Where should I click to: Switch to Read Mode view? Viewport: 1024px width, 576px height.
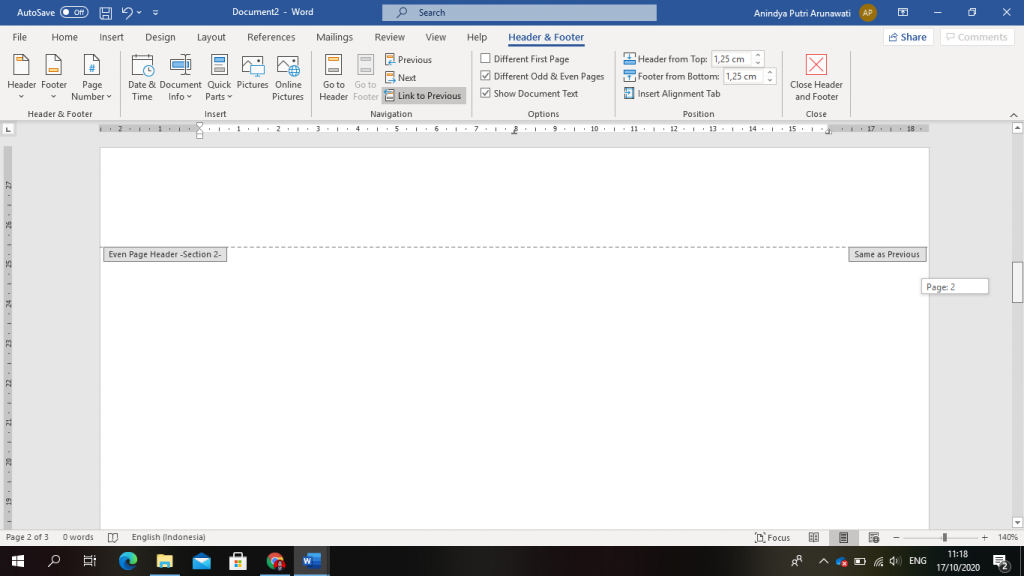tap(814, 537)
